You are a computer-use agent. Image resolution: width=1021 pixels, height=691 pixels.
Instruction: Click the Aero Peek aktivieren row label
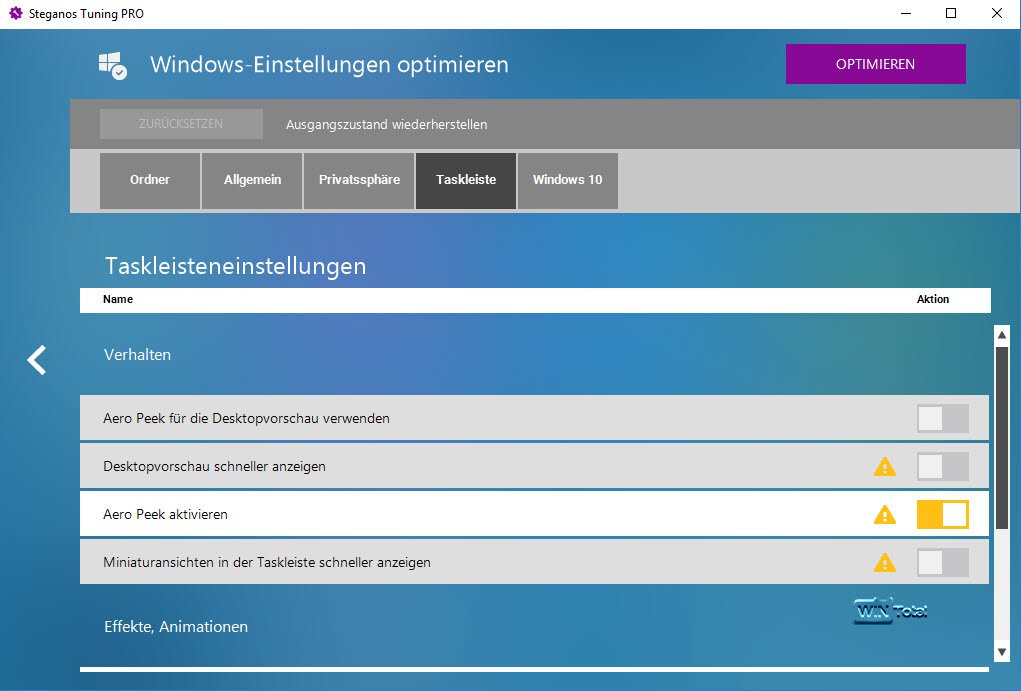[x=165, y=515]
